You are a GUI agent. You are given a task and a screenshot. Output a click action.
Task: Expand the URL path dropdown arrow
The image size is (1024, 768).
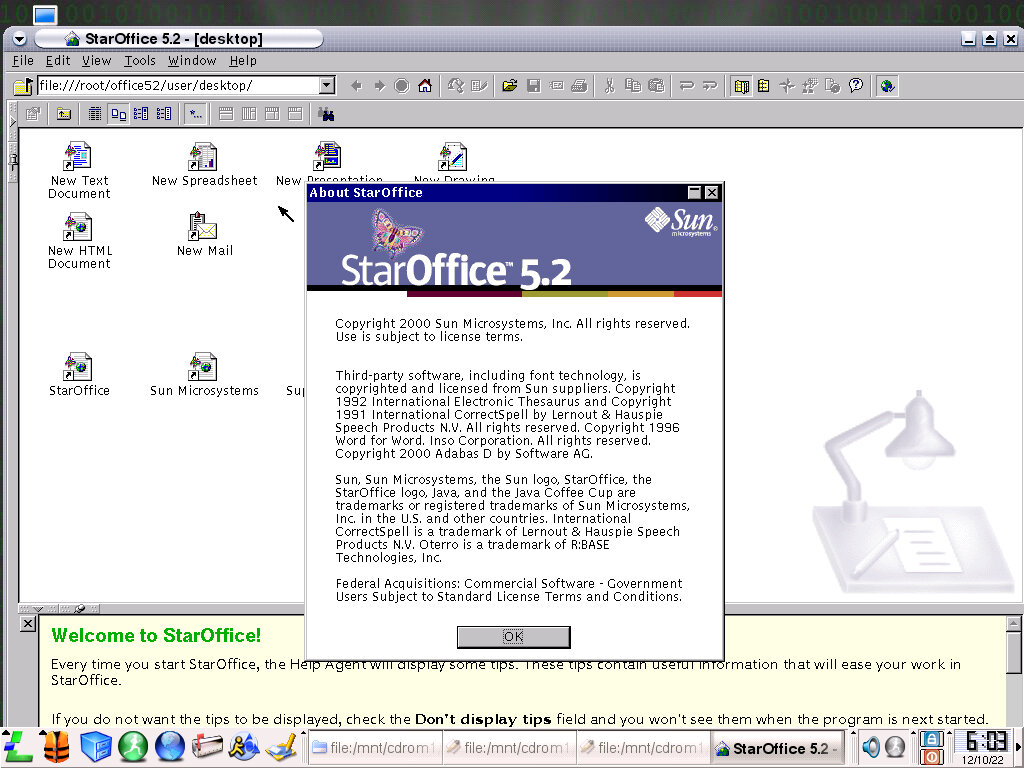327,86
